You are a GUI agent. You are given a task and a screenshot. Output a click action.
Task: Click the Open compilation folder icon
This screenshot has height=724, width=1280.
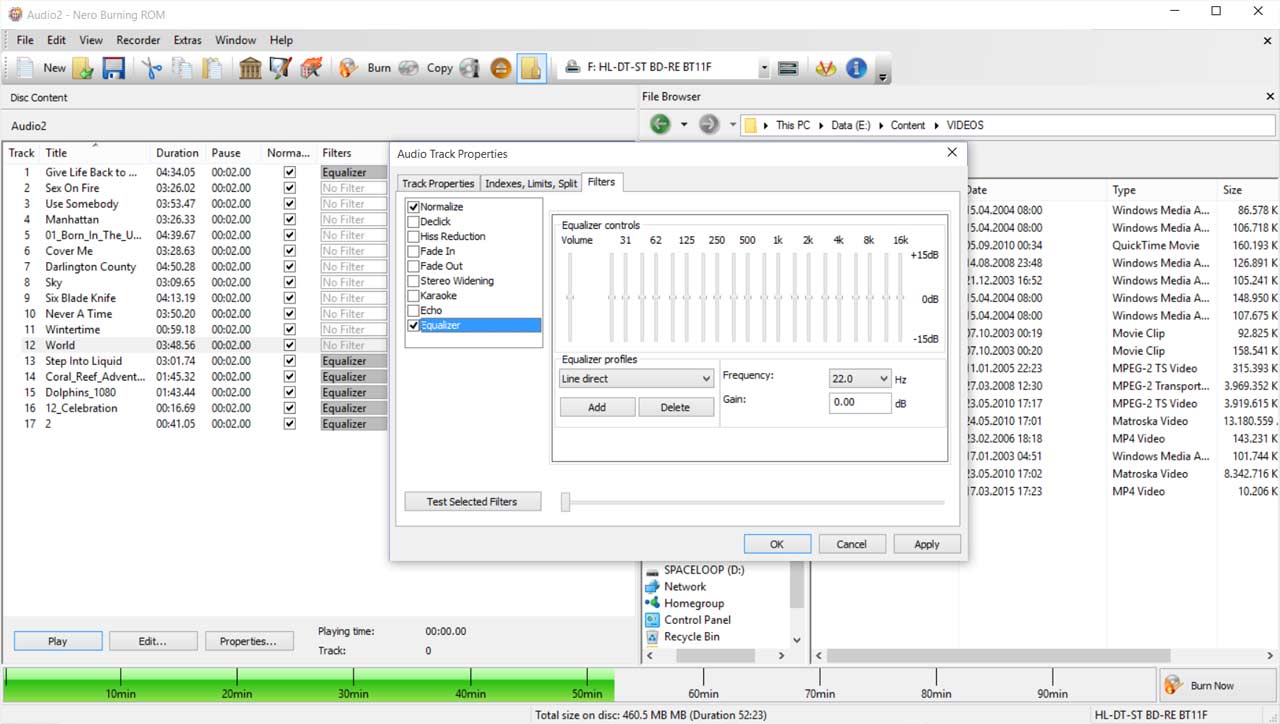pyautogui.click(x=83, y=68)
